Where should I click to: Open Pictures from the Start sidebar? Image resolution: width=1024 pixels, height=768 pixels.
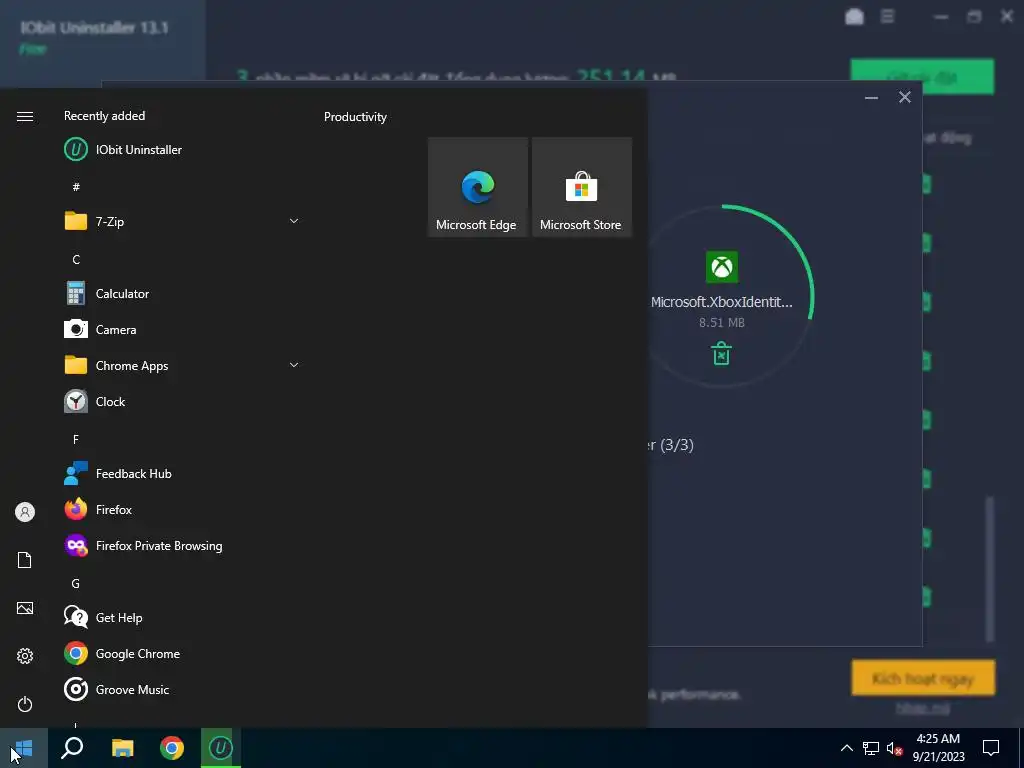point(25,608)
